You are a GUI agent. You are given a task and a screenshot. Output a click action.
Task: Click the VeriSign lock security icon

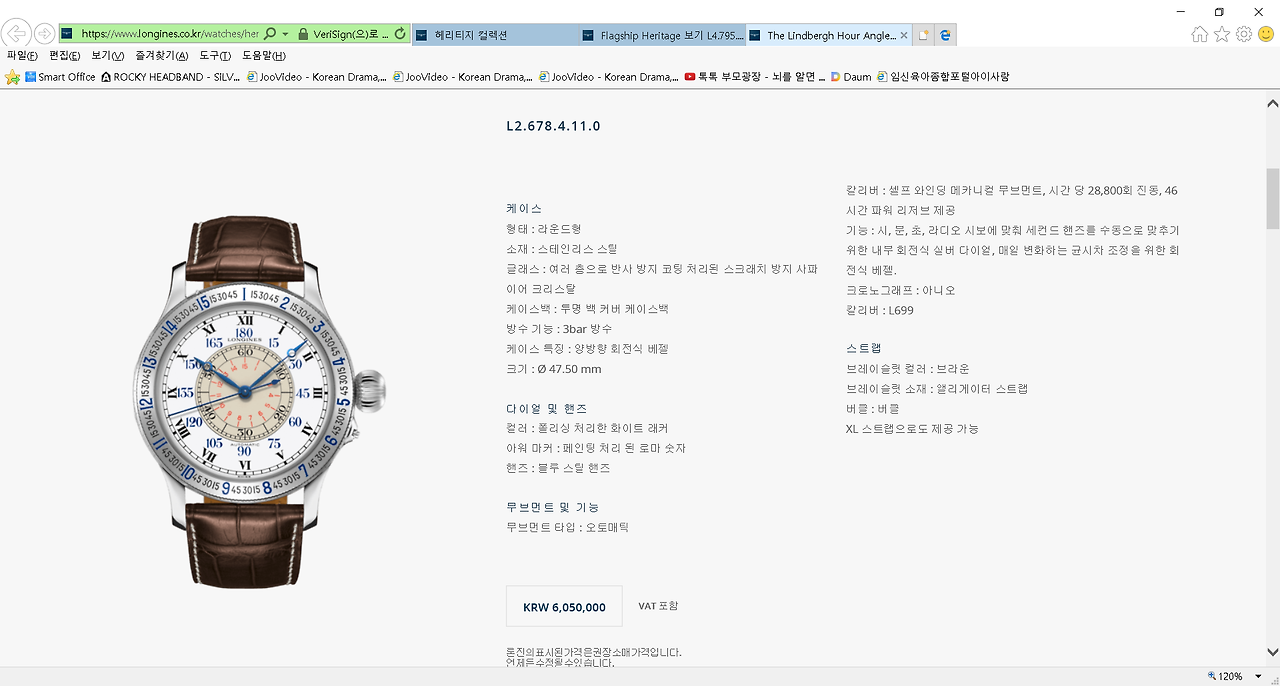303,34
